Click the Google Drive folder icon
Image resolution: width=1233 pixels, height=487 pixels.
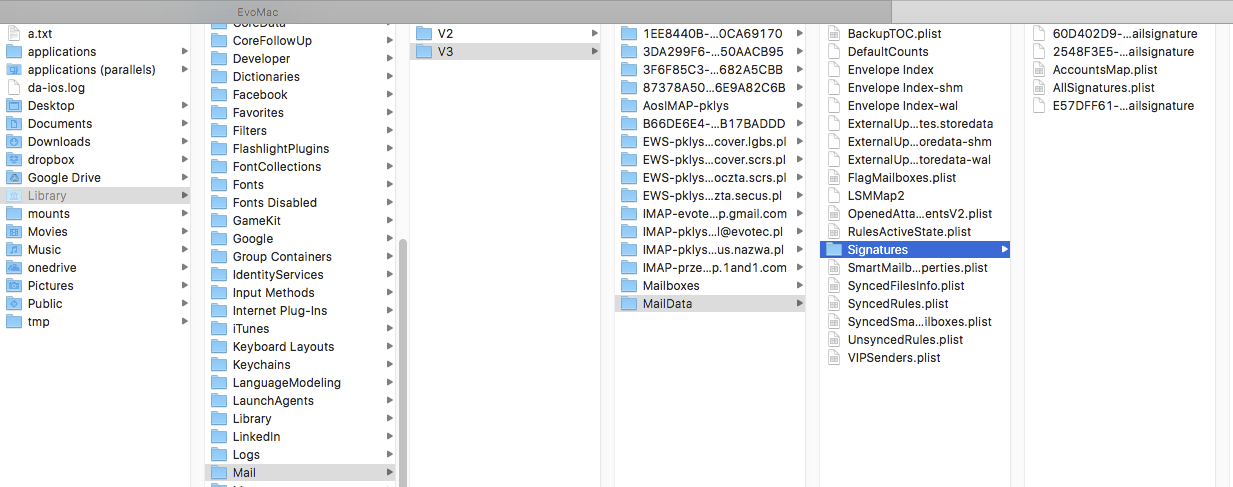[14, 178]
